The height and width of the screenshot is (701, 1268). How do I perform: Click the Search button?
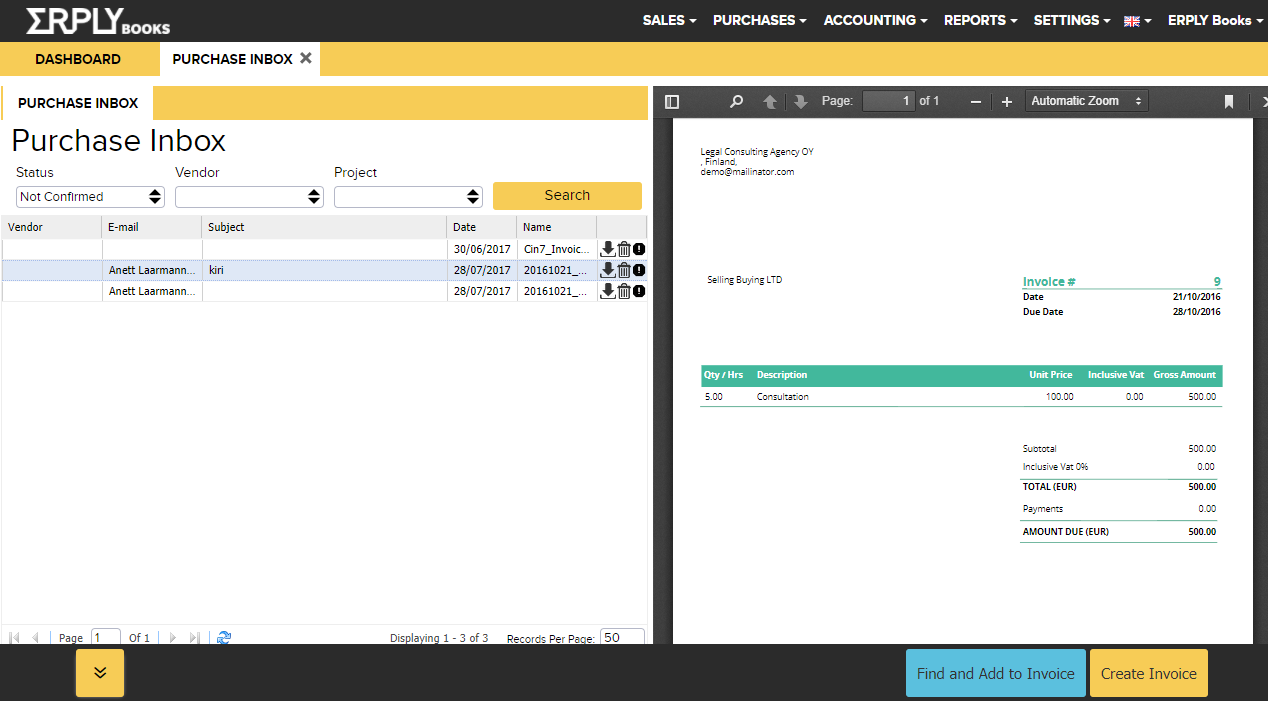coord(567,195)
